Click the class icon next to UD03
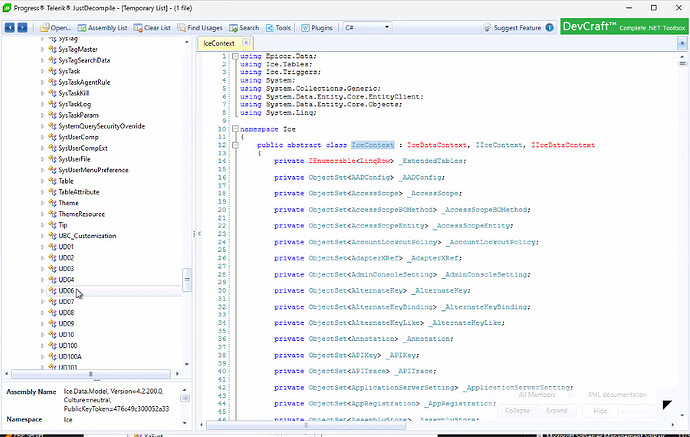This screenshot has height=437, width=690. (x=52, y=269)
